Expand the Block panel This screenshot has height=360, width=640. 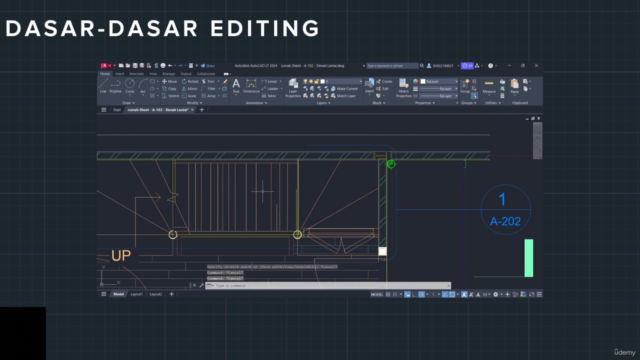click(x=379, y=103)
